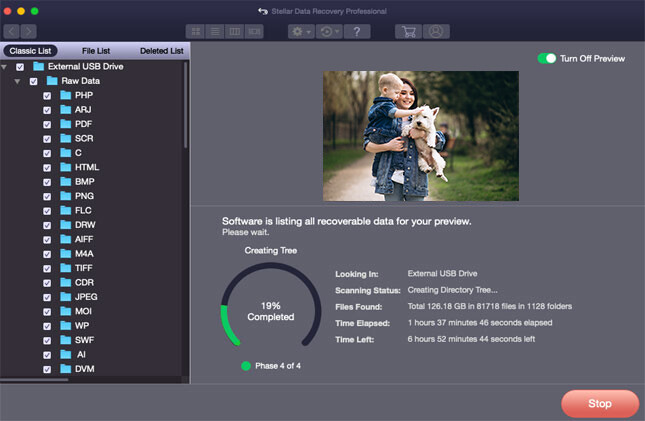
Task: Open the shopping cart purchase icon
Action: point(408,32)
